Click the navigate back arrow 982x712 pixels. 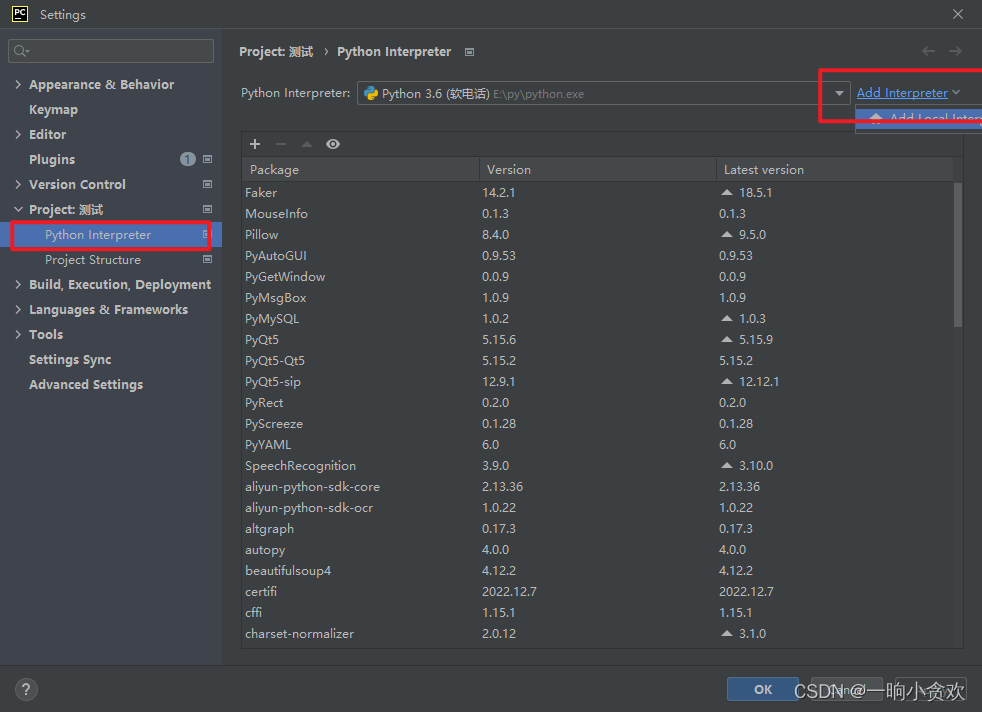(928, 51)
